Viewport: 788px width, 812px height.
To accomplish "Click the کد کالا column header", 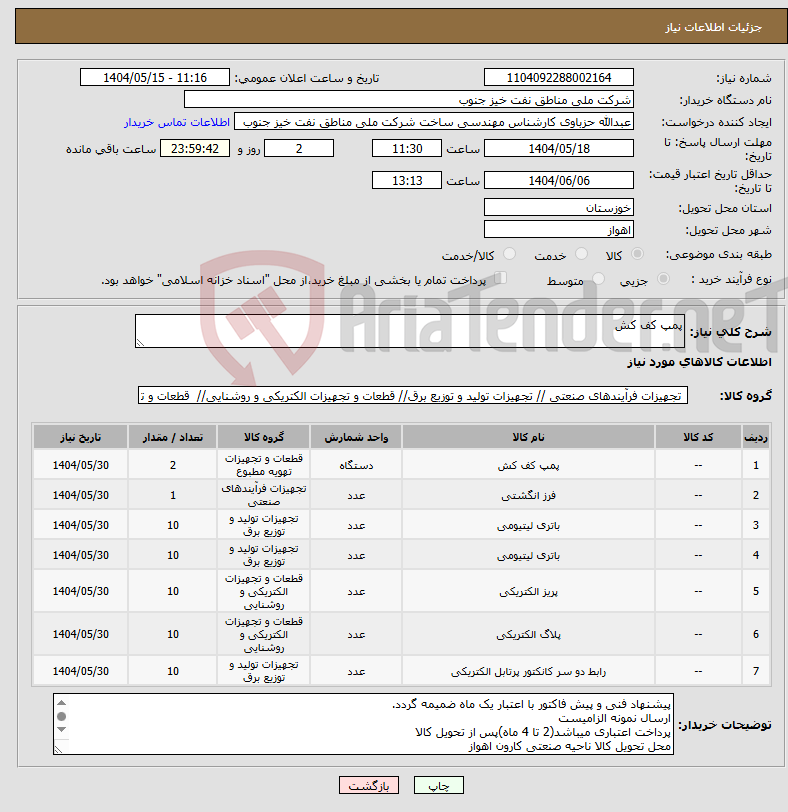I will tap(698, 437).
